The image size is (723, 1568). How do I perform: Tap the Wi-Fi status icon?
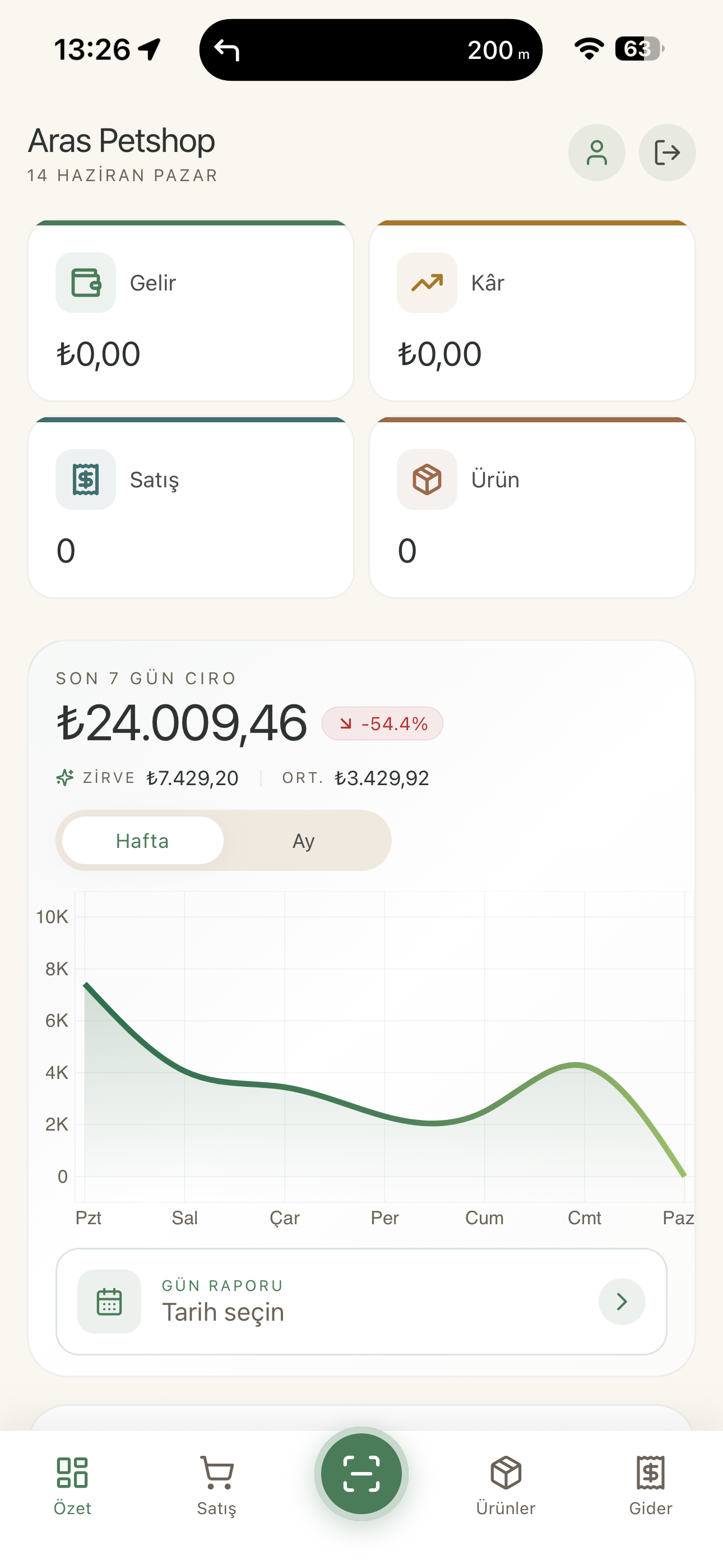[589, 49]
